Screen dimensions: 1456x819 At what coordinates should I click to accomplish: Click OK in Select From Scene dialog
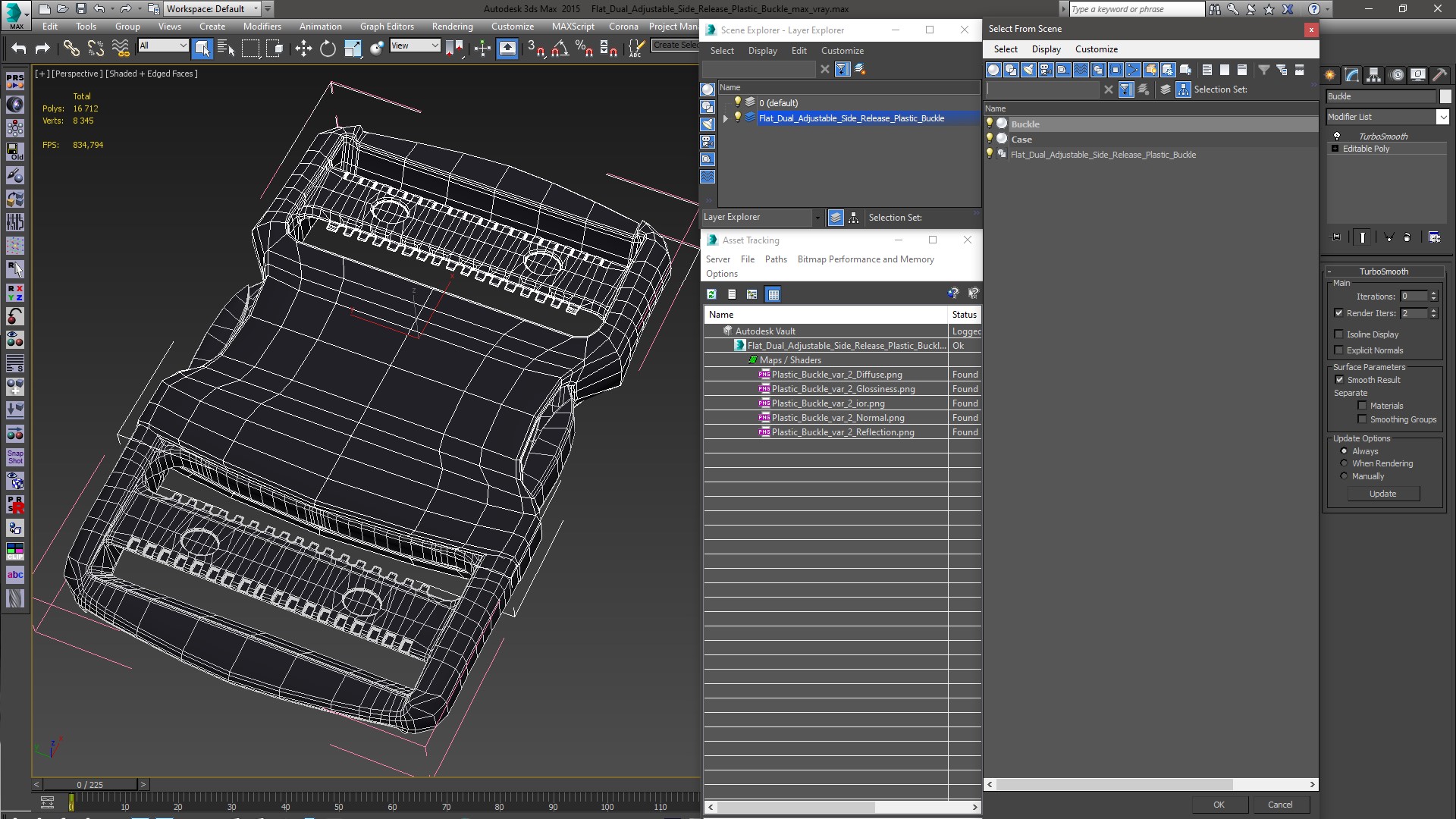click(x=1219, y=805)
